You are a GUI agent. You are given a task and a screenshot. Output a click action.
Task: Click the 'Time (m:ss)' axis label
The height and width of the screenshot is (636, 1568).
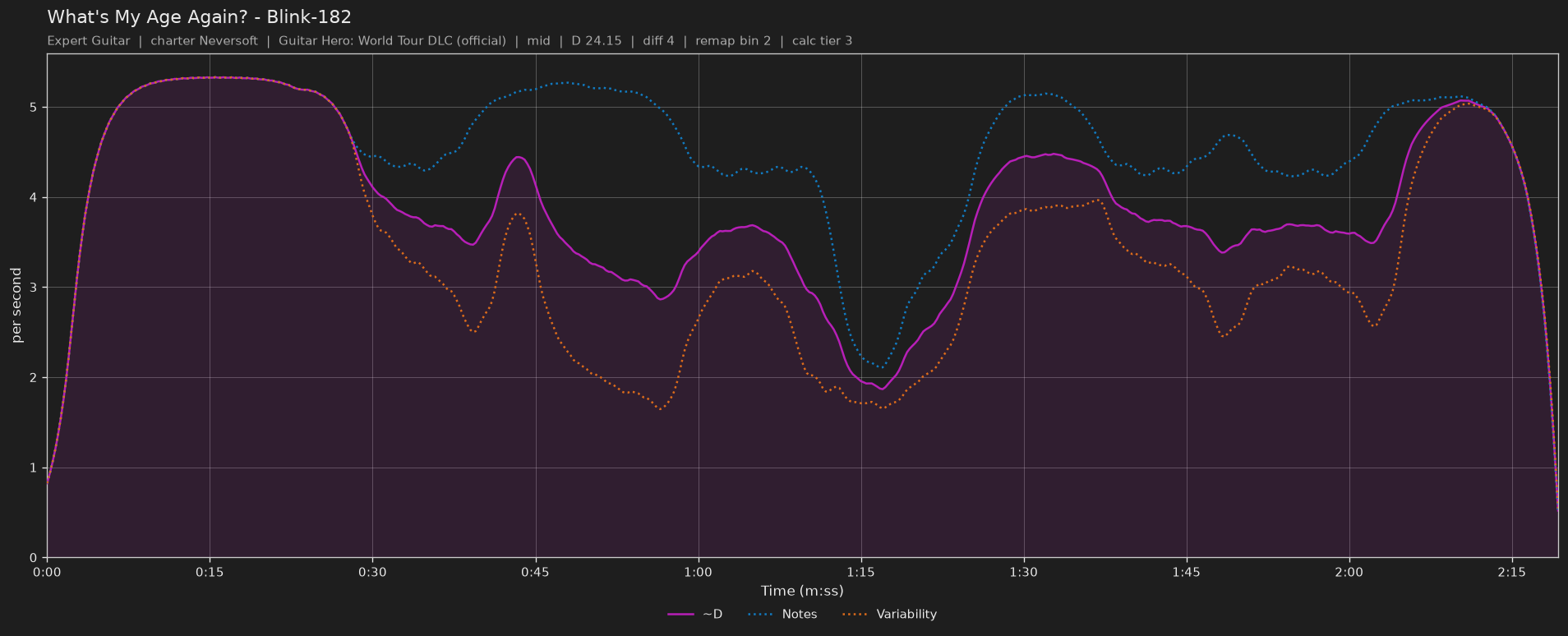(x=802, y=590)
